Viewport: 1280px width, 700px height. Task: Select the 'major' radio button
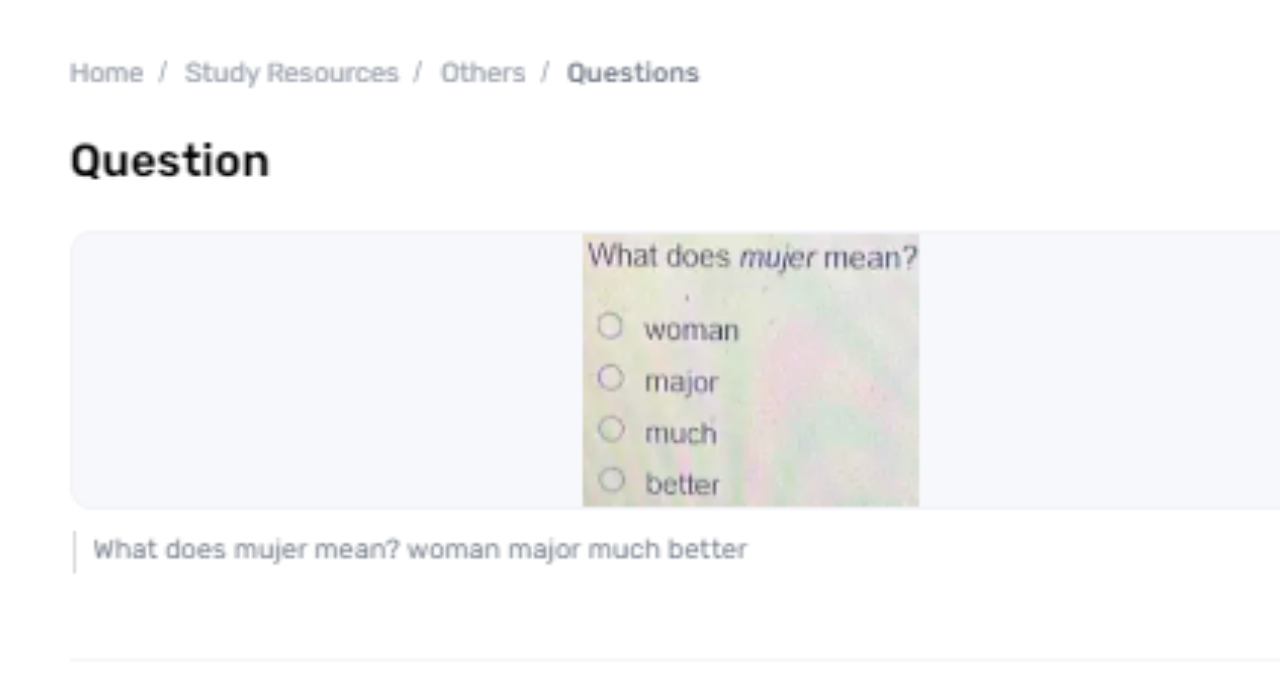(x=610, y=378)
